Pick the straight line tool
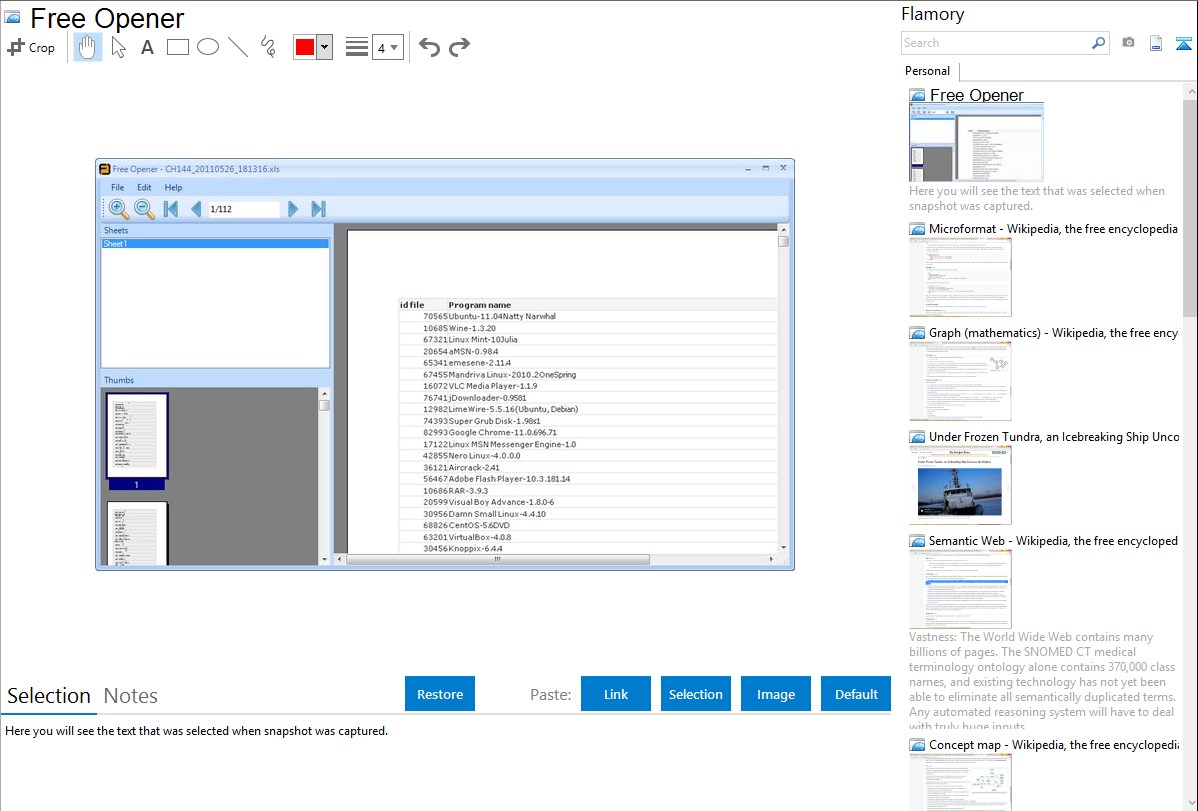Viewport: 1198px width, 811px height. pos(238,47)
